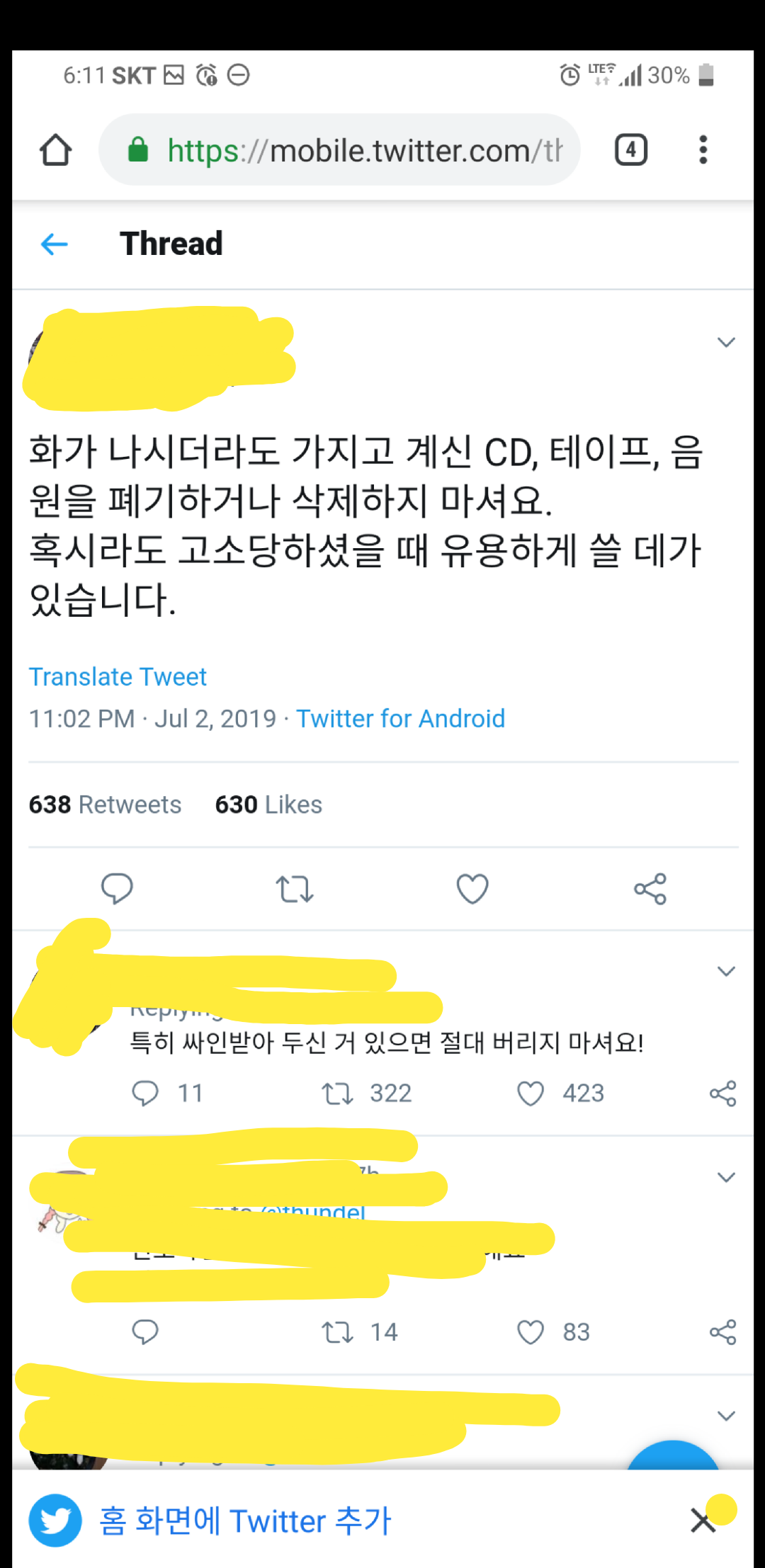View the 630 Likes list
765x1568 pixels.
coord(268,805)
